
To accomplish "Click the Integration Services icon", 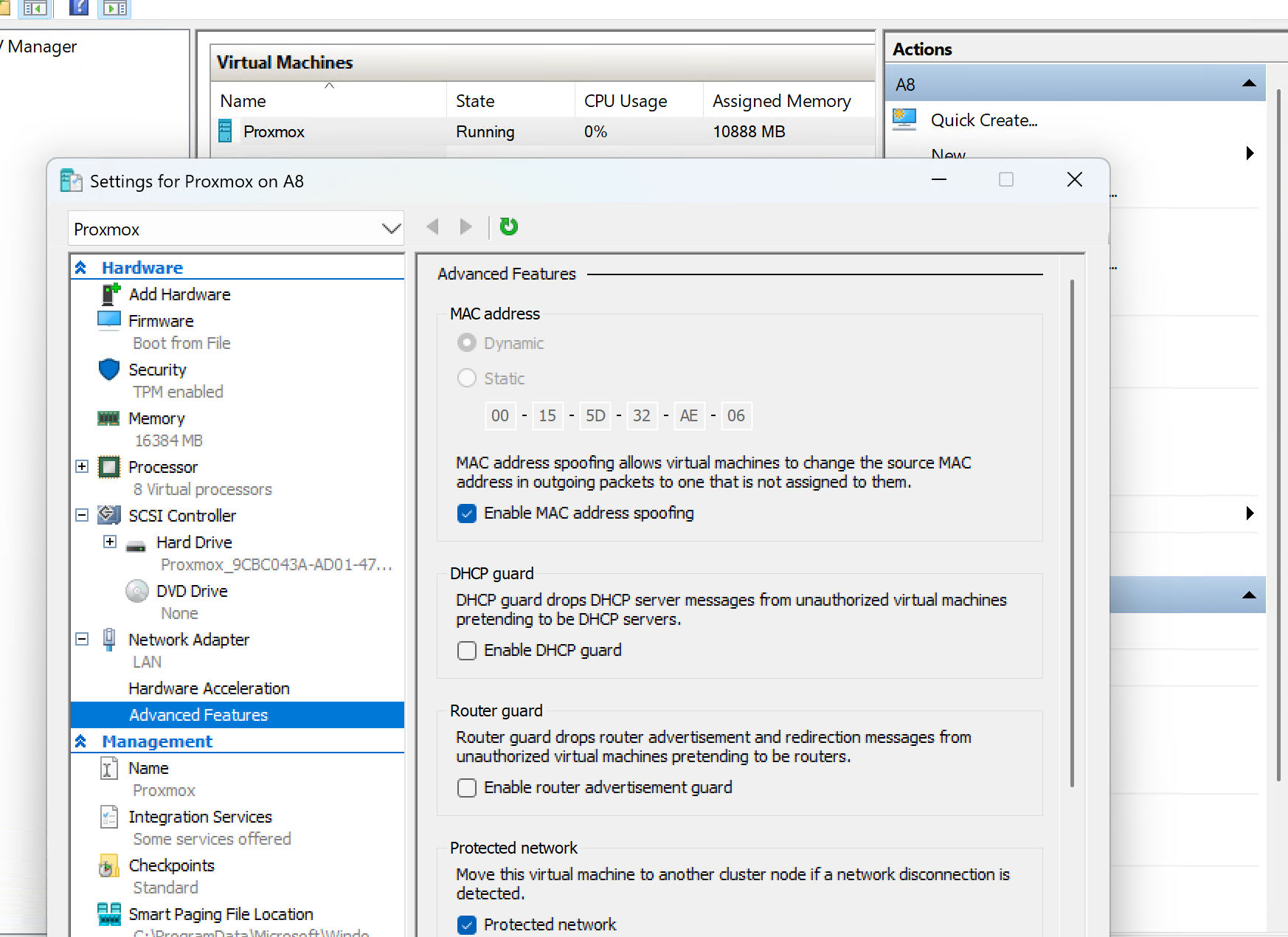I will (x=108, y=817).
